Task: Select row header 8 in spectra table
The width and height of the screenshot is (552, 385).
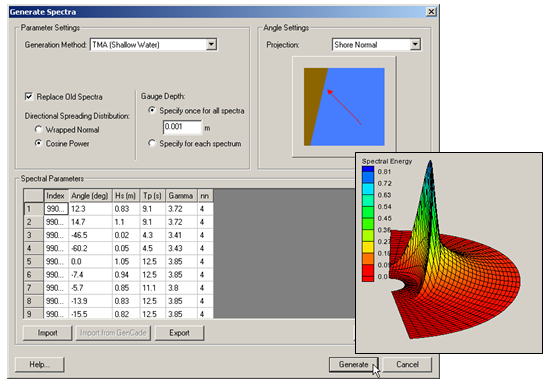Action: click(33, 301)
